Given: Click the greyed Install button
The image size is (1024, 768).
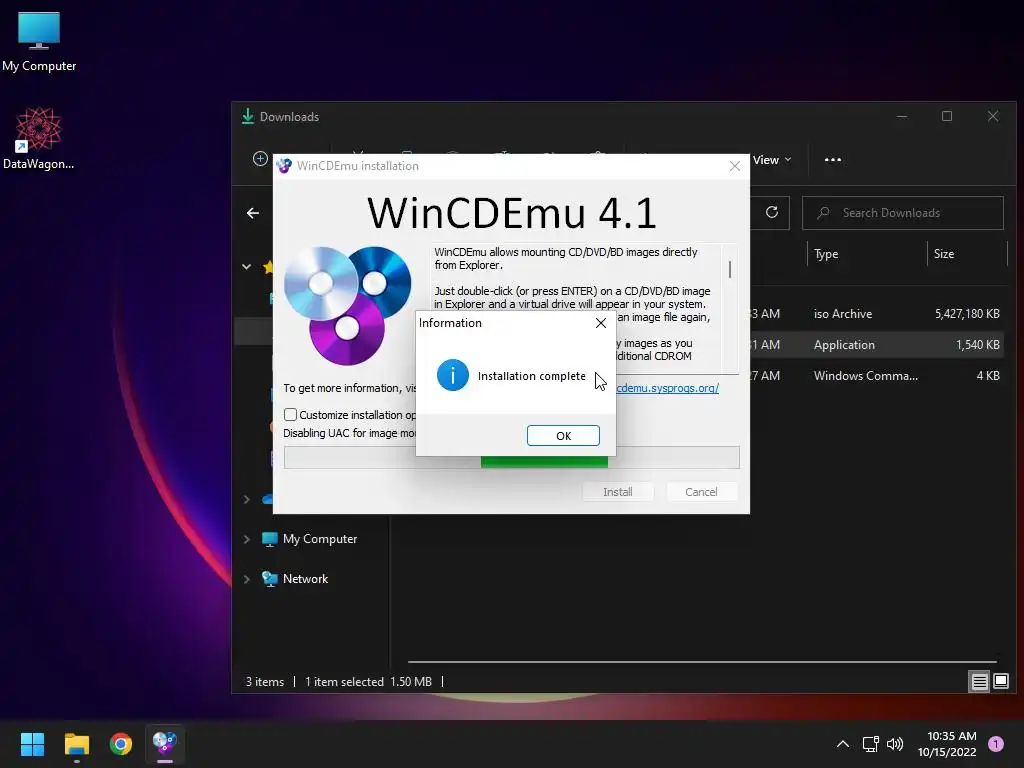Looking at the screenshot, I should click(618, 492).
